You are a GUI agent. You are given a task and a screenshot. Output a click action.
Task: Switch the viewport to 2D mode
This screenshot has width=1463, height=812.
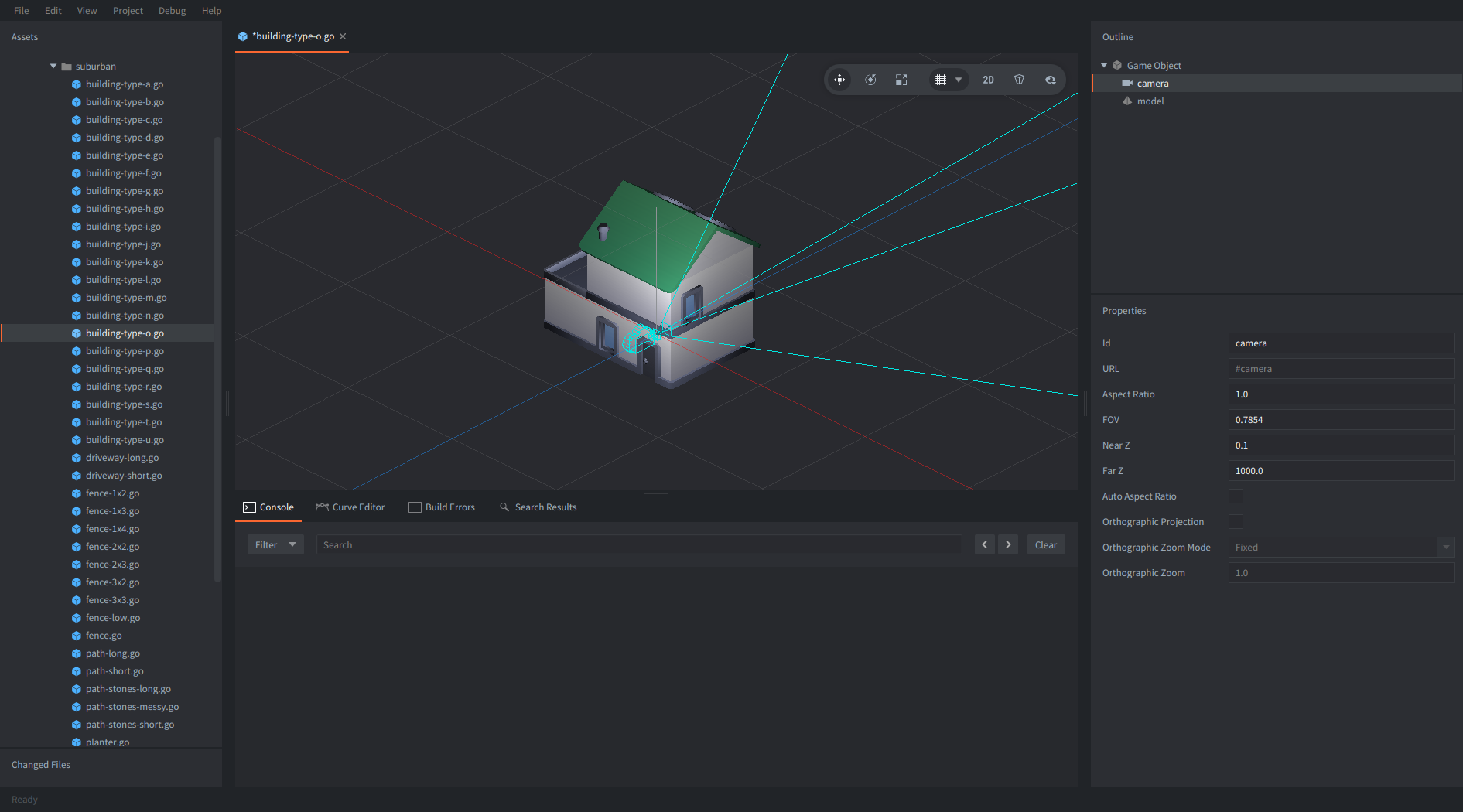pos(988,80)
